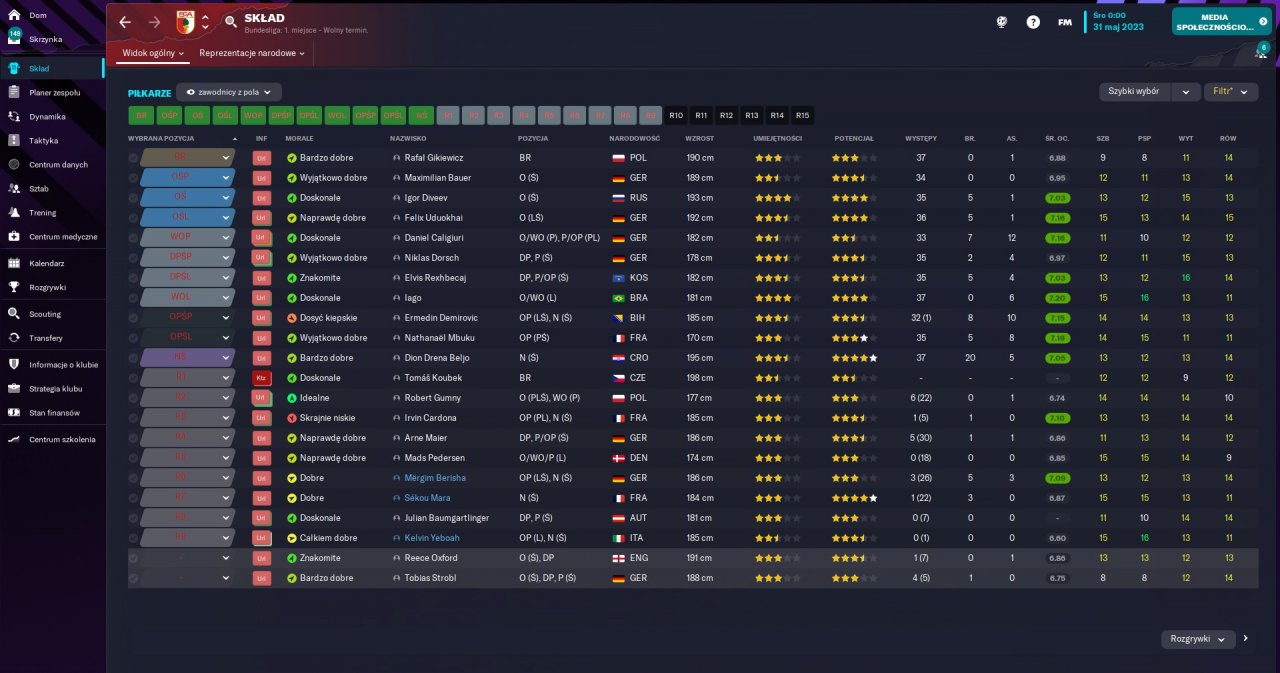Toggle selection circle for Niklas Dorsch row

[133, 258]
